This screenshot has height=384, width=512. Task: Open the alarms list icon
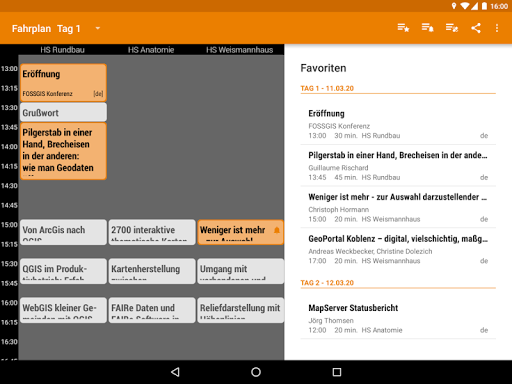(428, 28)
